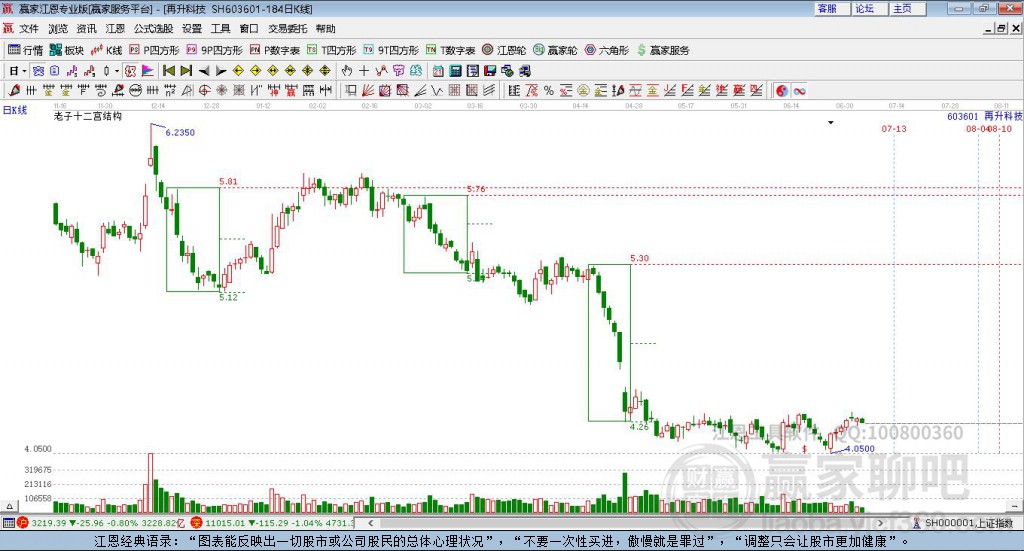The width and height of the screenshot is (1024, 551).
Task: Open the 行情 market quotes view
Action: point(25,50)
